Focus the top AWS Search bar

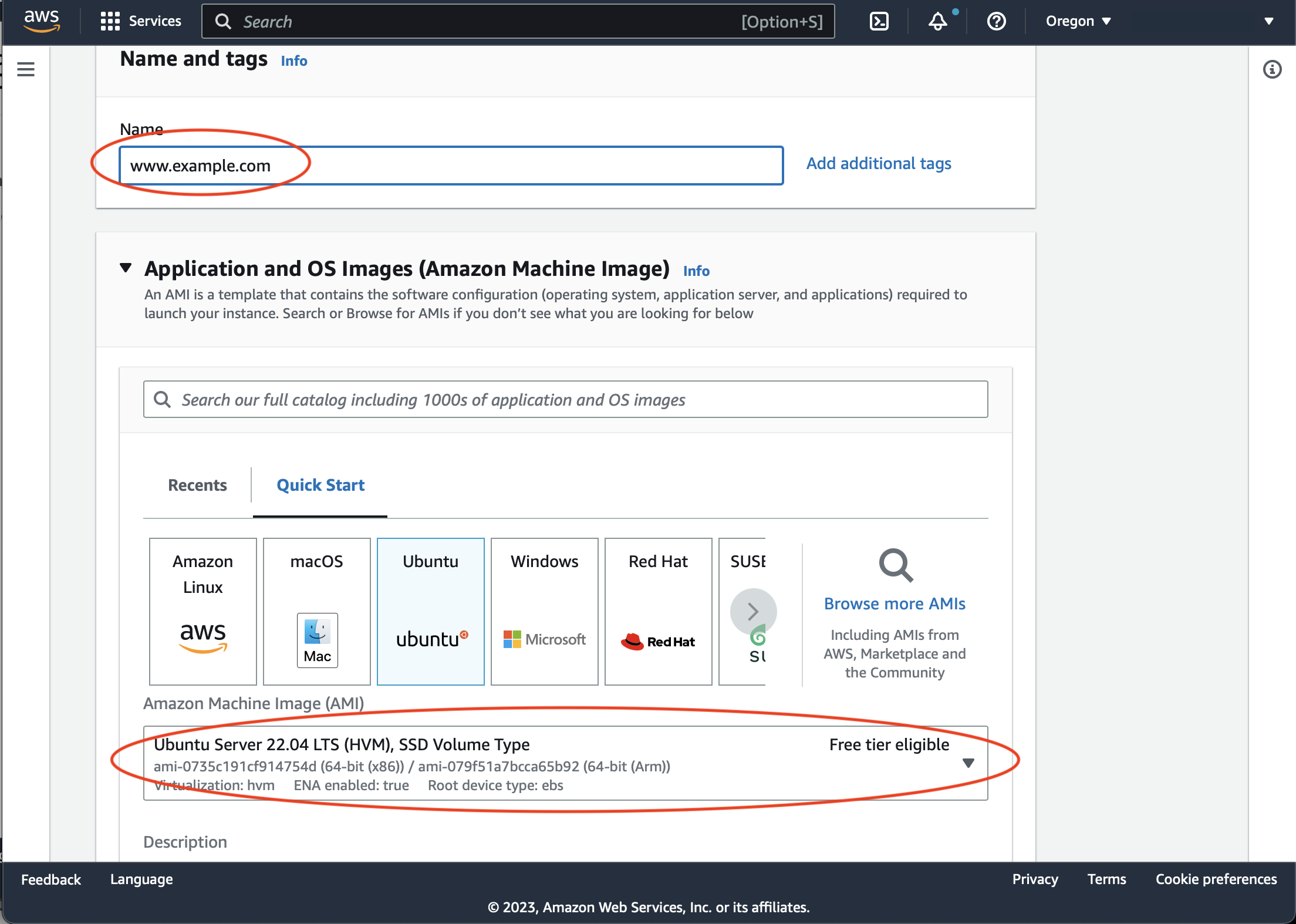[x=518, y=22]
